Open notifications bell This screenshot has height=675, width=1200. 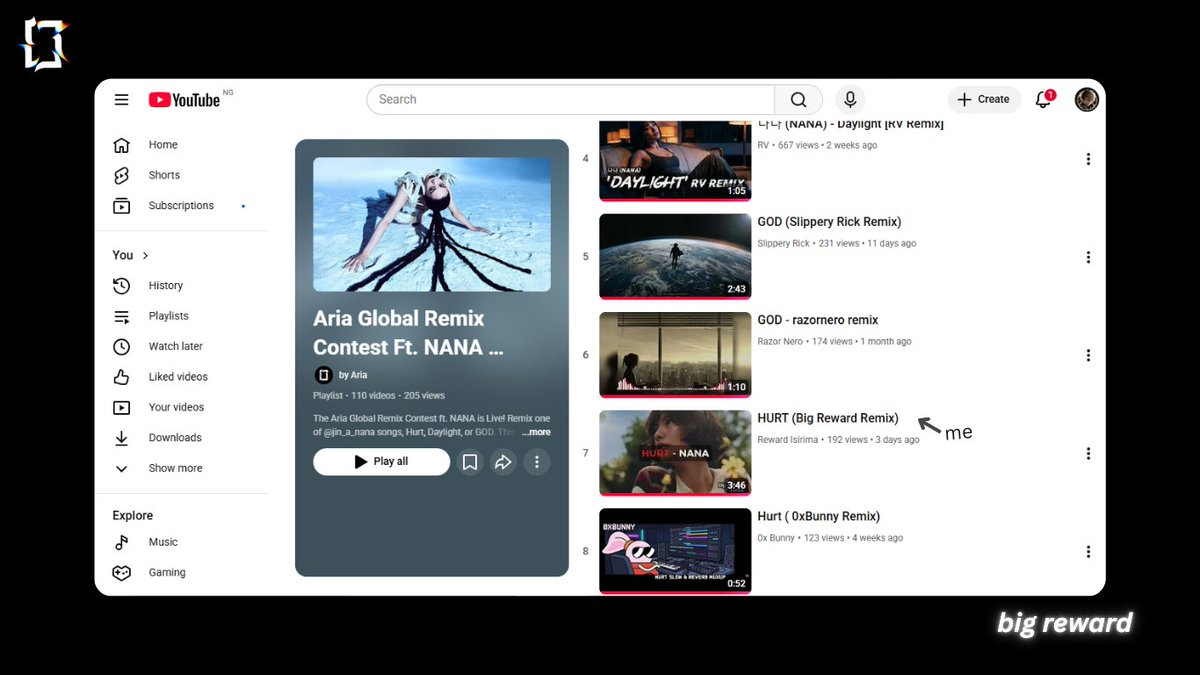point(1044,99)
